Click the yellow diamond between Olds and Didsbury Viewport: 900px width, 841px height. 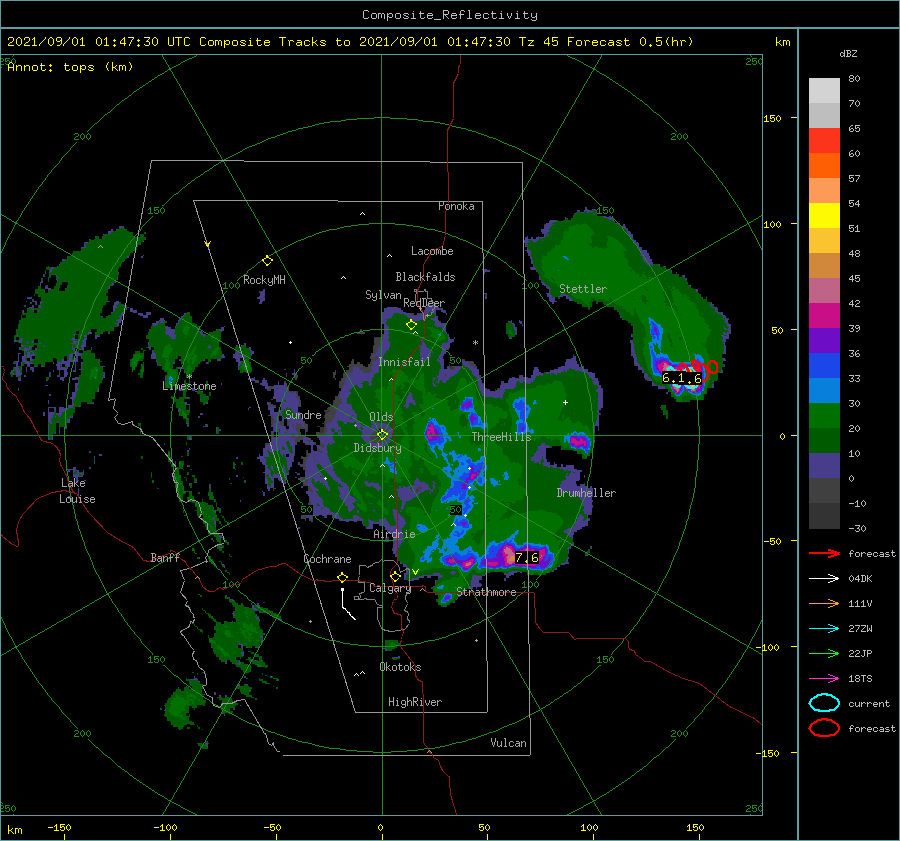(382, 435)
